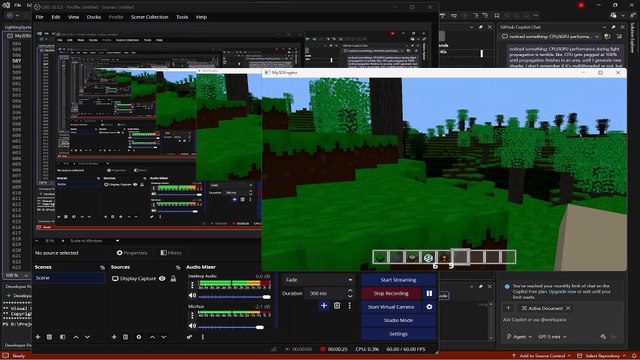Start new Copilot chat thread icon
This screenshot has height=360, width=640.
coord(607,37)
